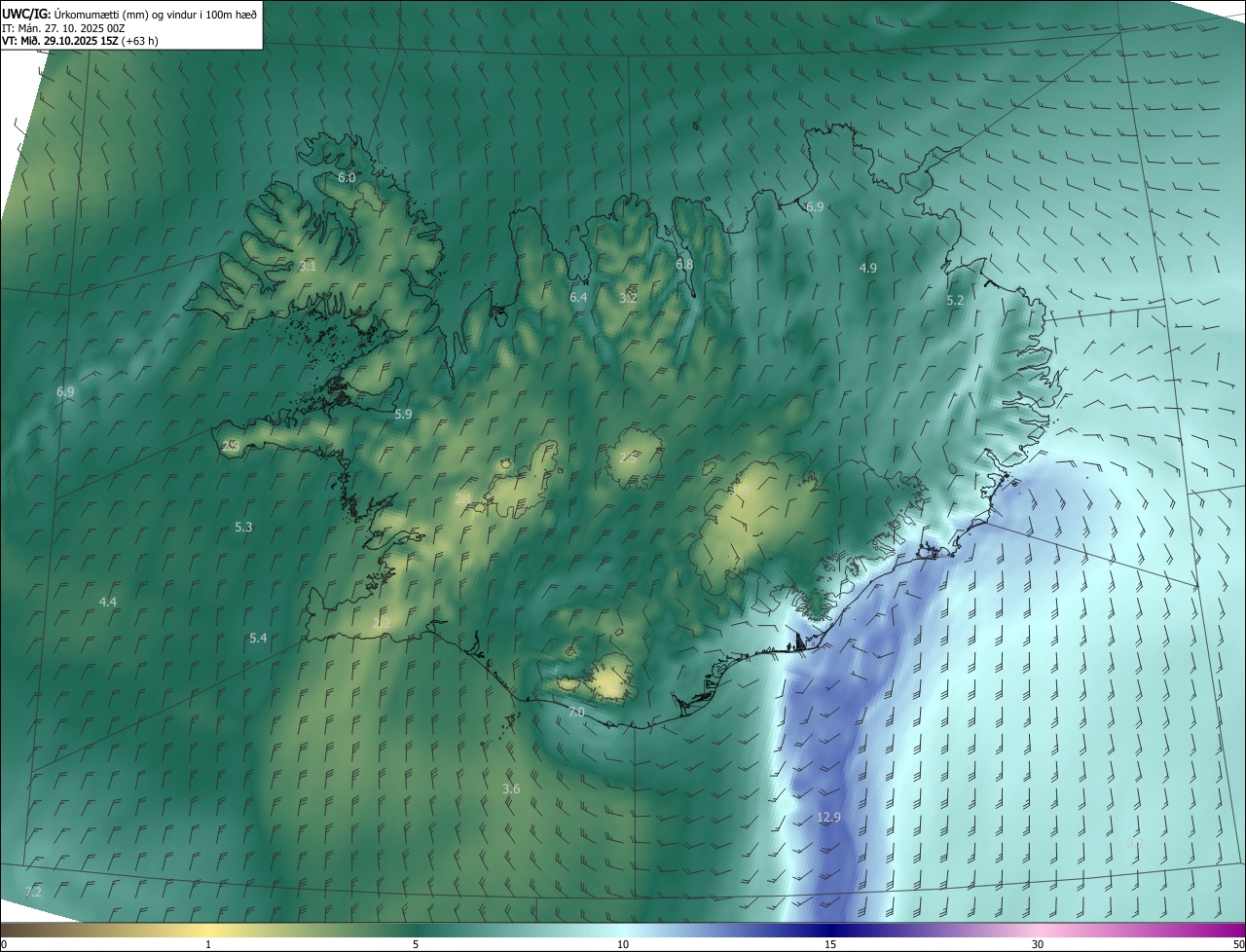Screen dimensions: 1246x952
Task: Select the 2.2 value on Reykjanes peninsula
Action: point(382,622)
